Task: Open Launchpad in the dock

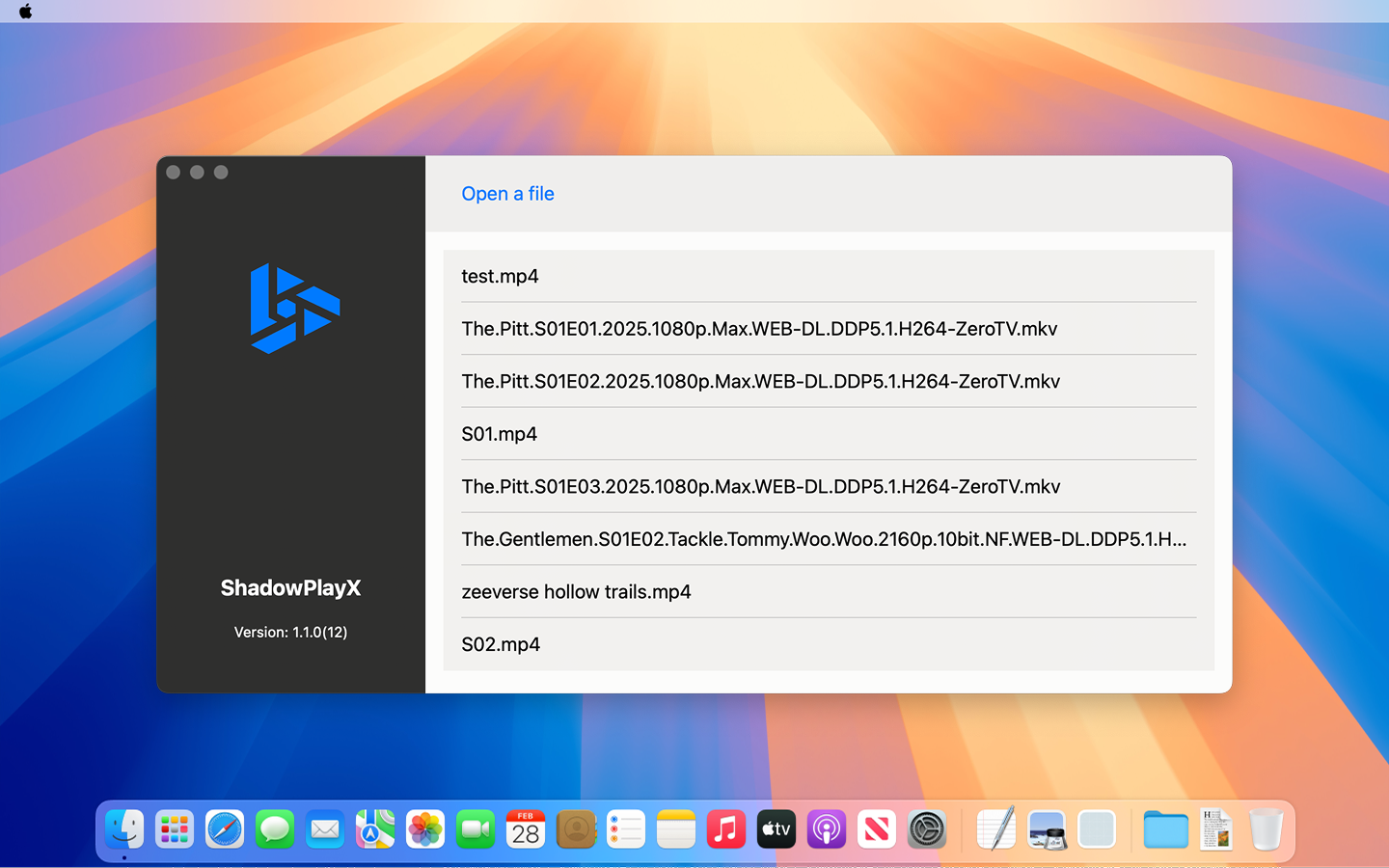Action: 175,829
